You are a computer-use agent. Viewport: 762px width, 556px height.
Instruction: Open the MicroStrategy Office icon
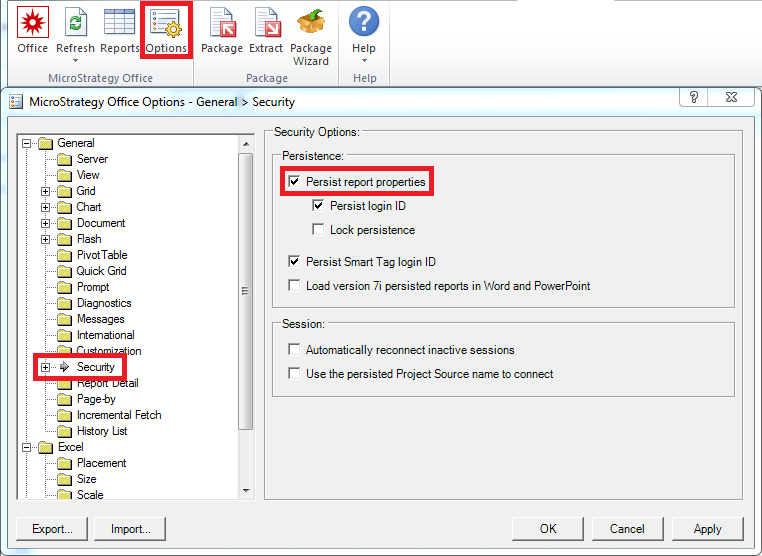[x=33, y=22]
